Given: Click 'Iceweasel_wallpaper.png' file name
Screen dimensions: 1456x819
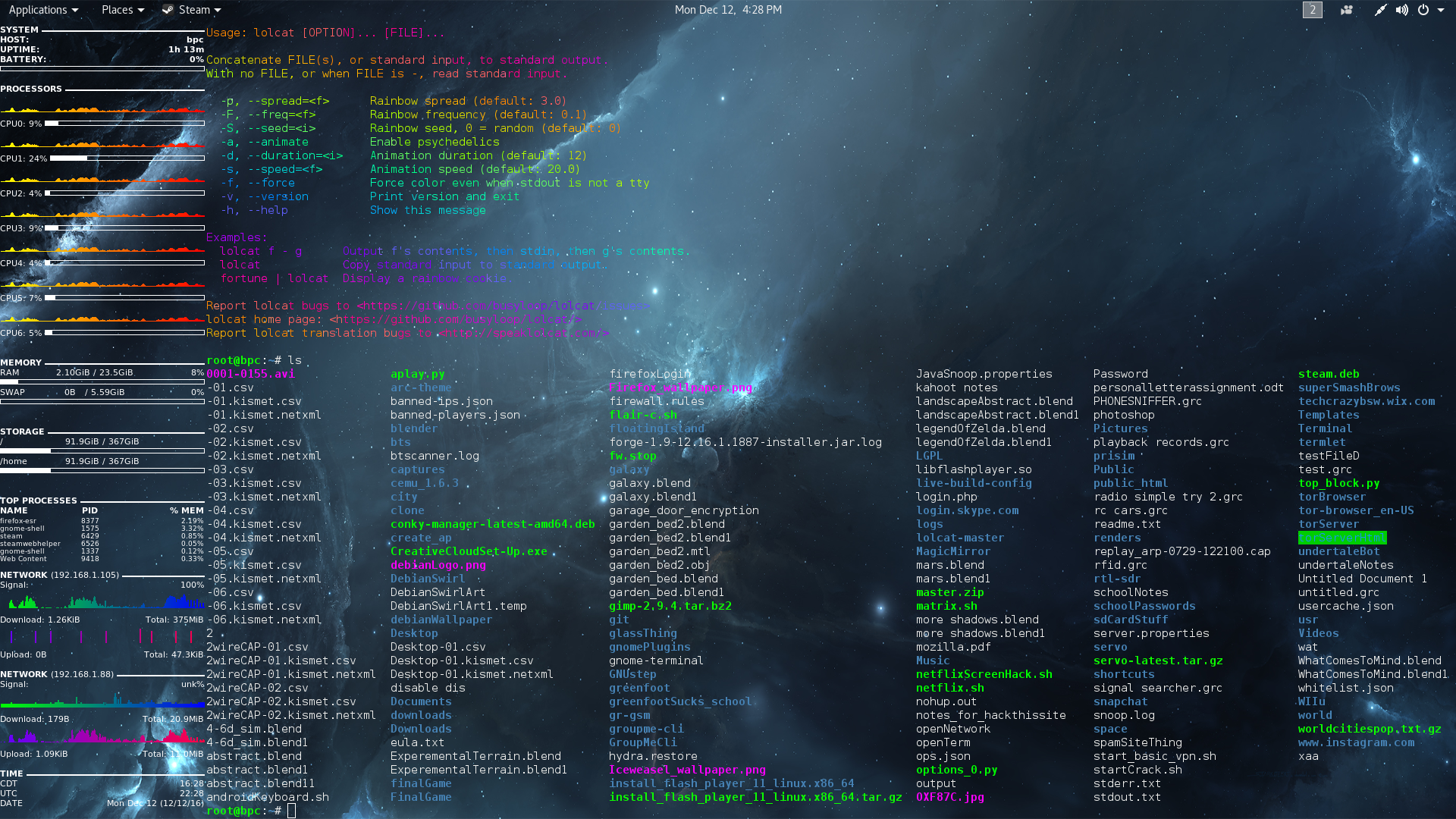Looking at the screenshot, I should (688, 770).
